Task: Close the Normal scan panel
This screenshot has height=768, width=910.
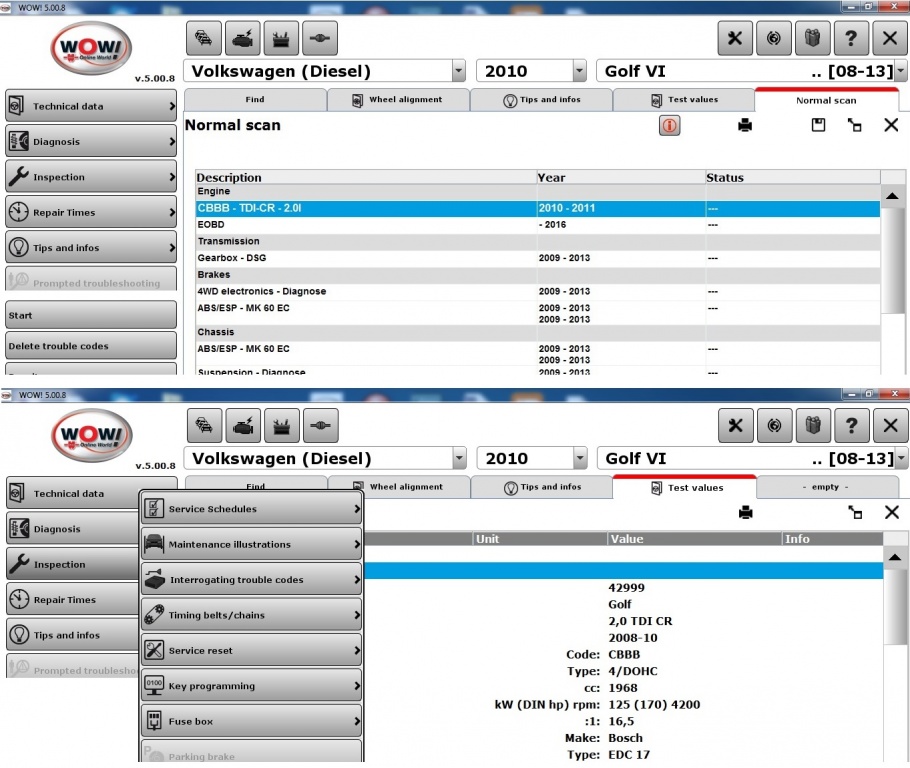Action: coord(891,125)
